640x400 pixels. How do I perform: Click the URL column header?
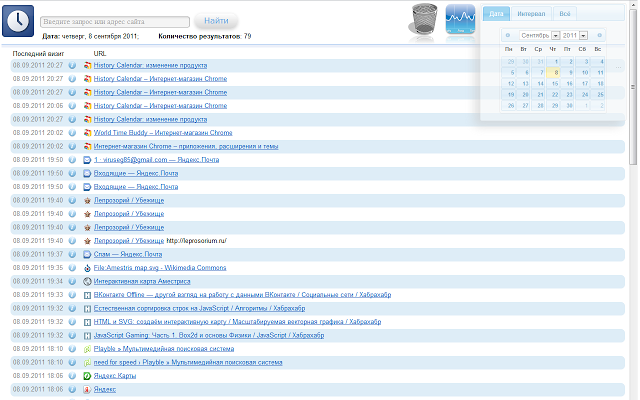click(100, 53)
